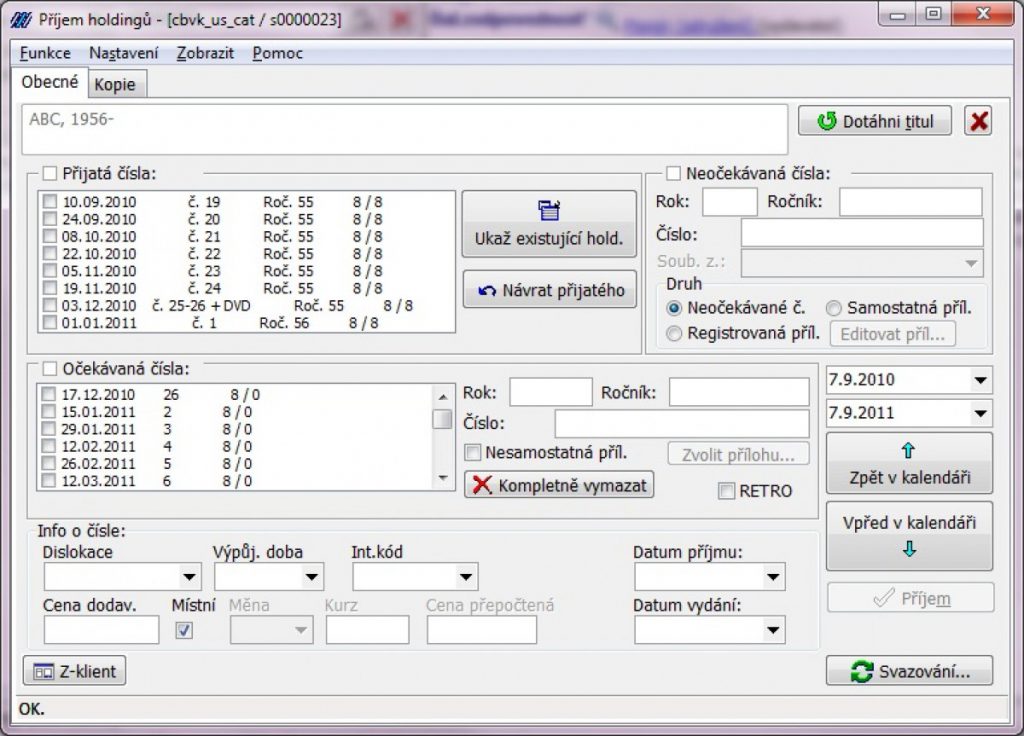
Task: Open Svazování binding dialog
Action: point(909,671)
